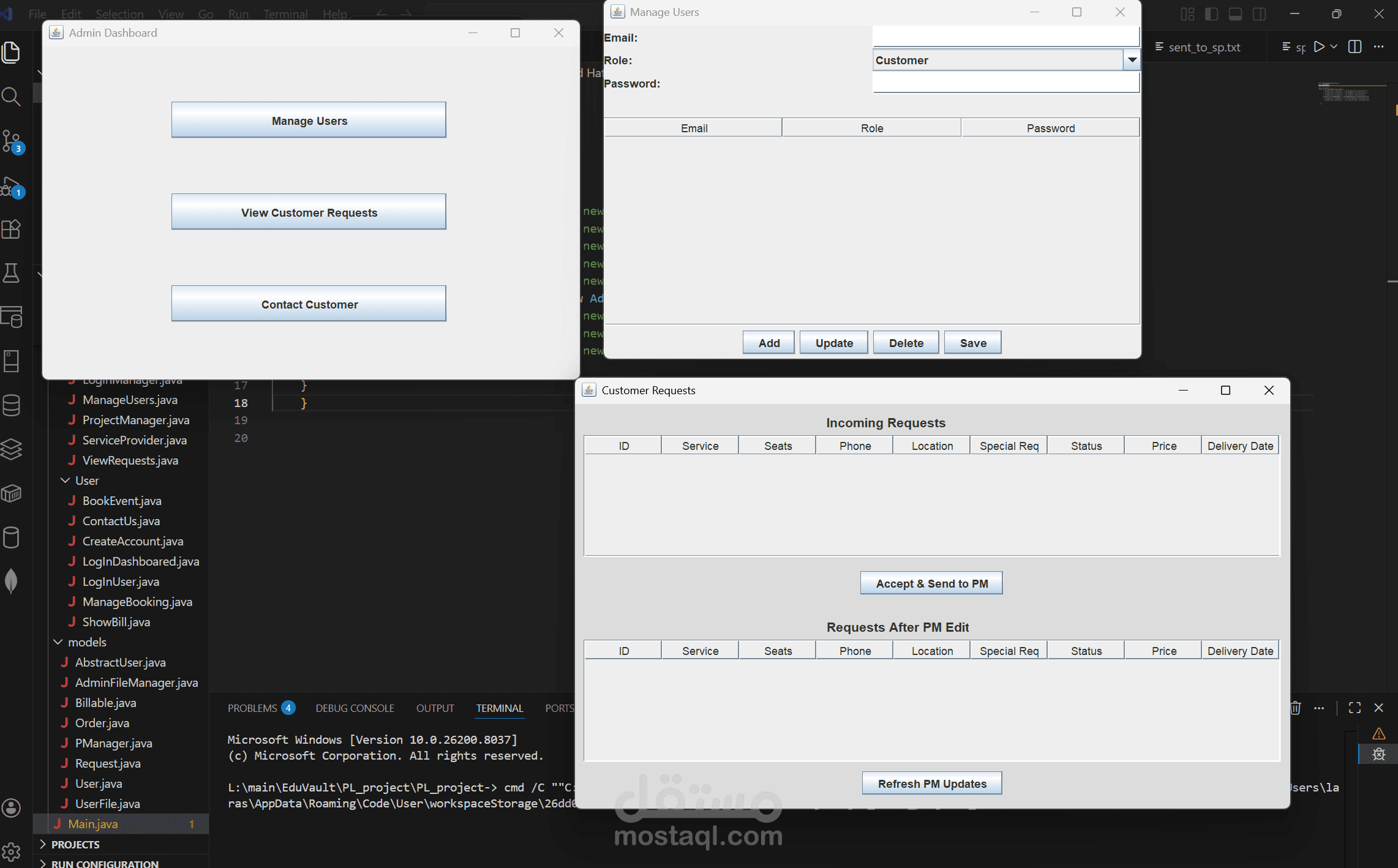Click the Accept & Send to PM button
The height and width of the screenshot is (868, 1398).
(931, 582)
